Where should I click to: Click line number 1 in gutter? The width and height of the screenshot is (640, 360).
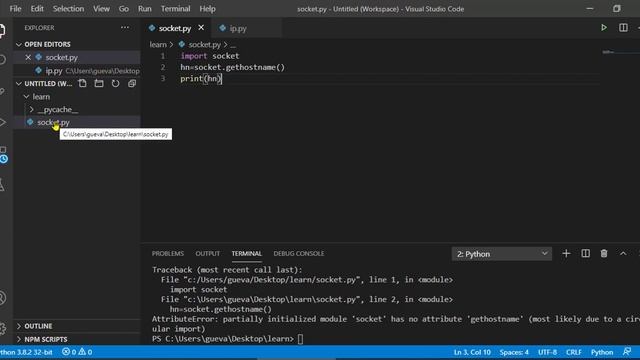(x=163, y=56)
